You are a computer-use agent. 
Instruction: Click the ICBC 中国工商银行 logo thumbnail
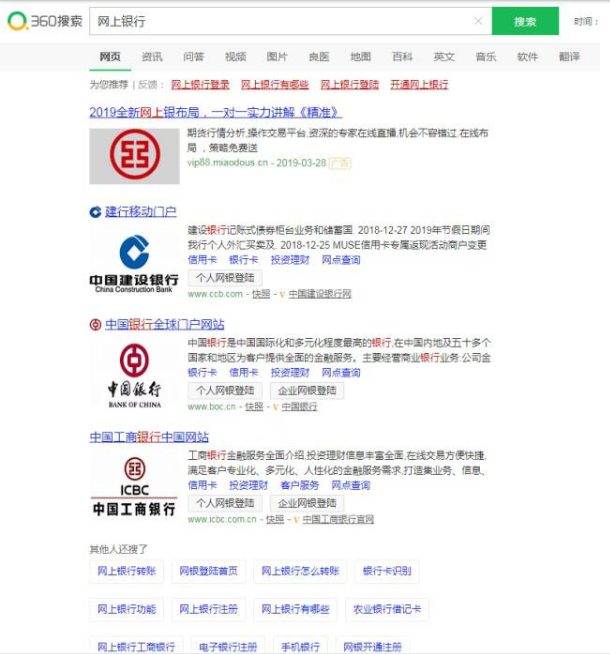(x=134, y=487)
